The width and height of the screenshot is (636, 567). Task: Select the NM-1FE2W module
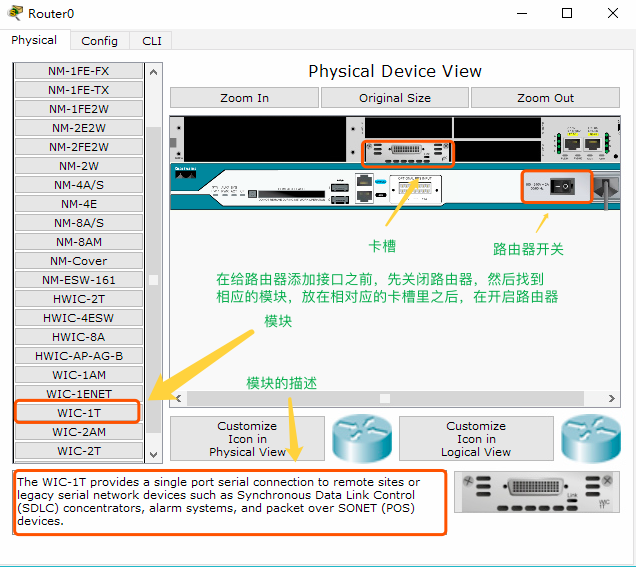pyautogui.click(x=79, y=109)
